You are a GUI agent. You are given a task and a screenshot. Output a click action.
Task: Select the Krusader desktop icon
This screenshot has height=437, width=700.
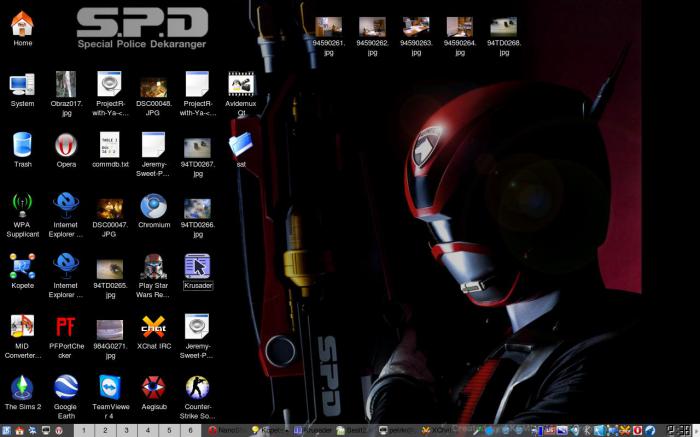[x=198, y=271]
